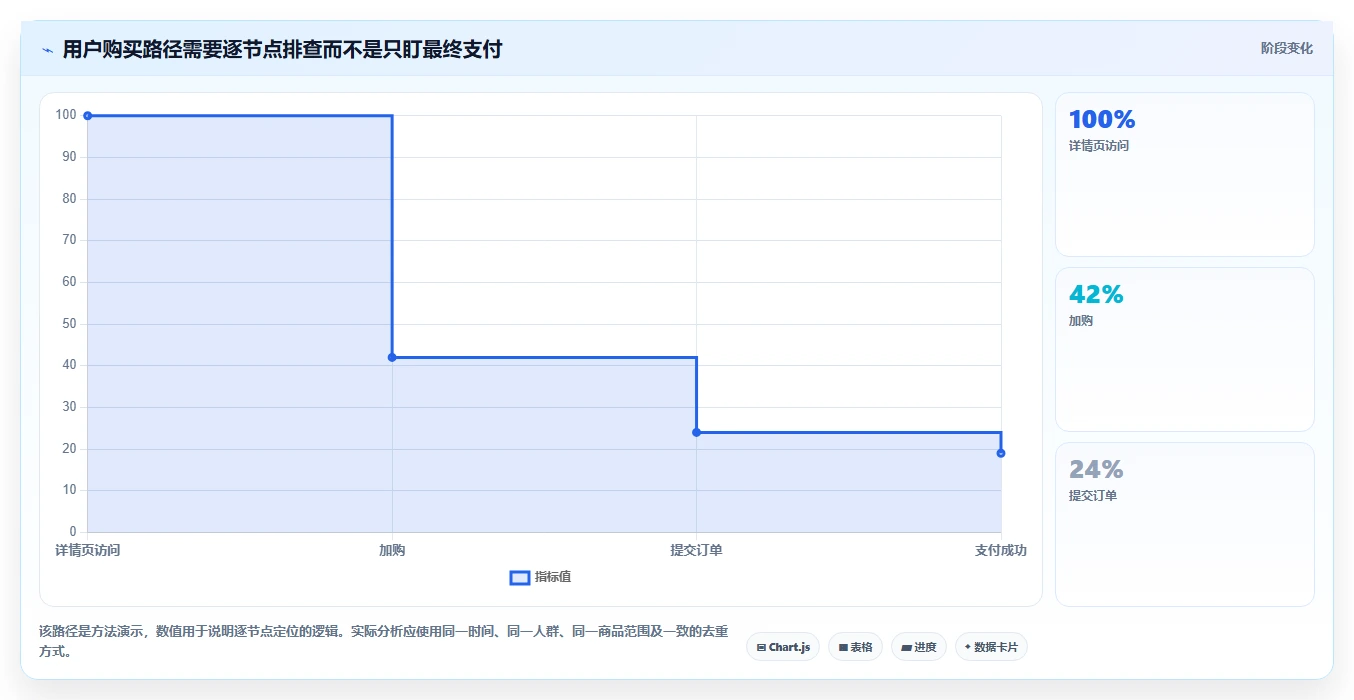Click the 支付成功 x-axis label
Image resolution: width=1354 pixels, height=700 pixels.
pos(1001,550)
